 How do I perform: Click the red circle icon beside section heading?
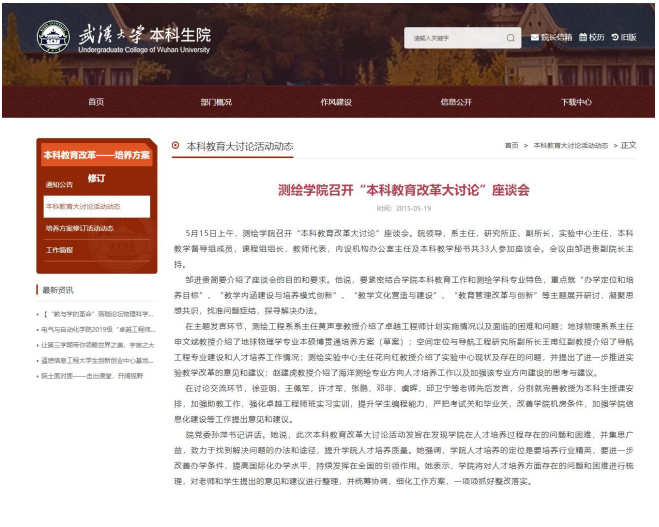pos(176,145)
